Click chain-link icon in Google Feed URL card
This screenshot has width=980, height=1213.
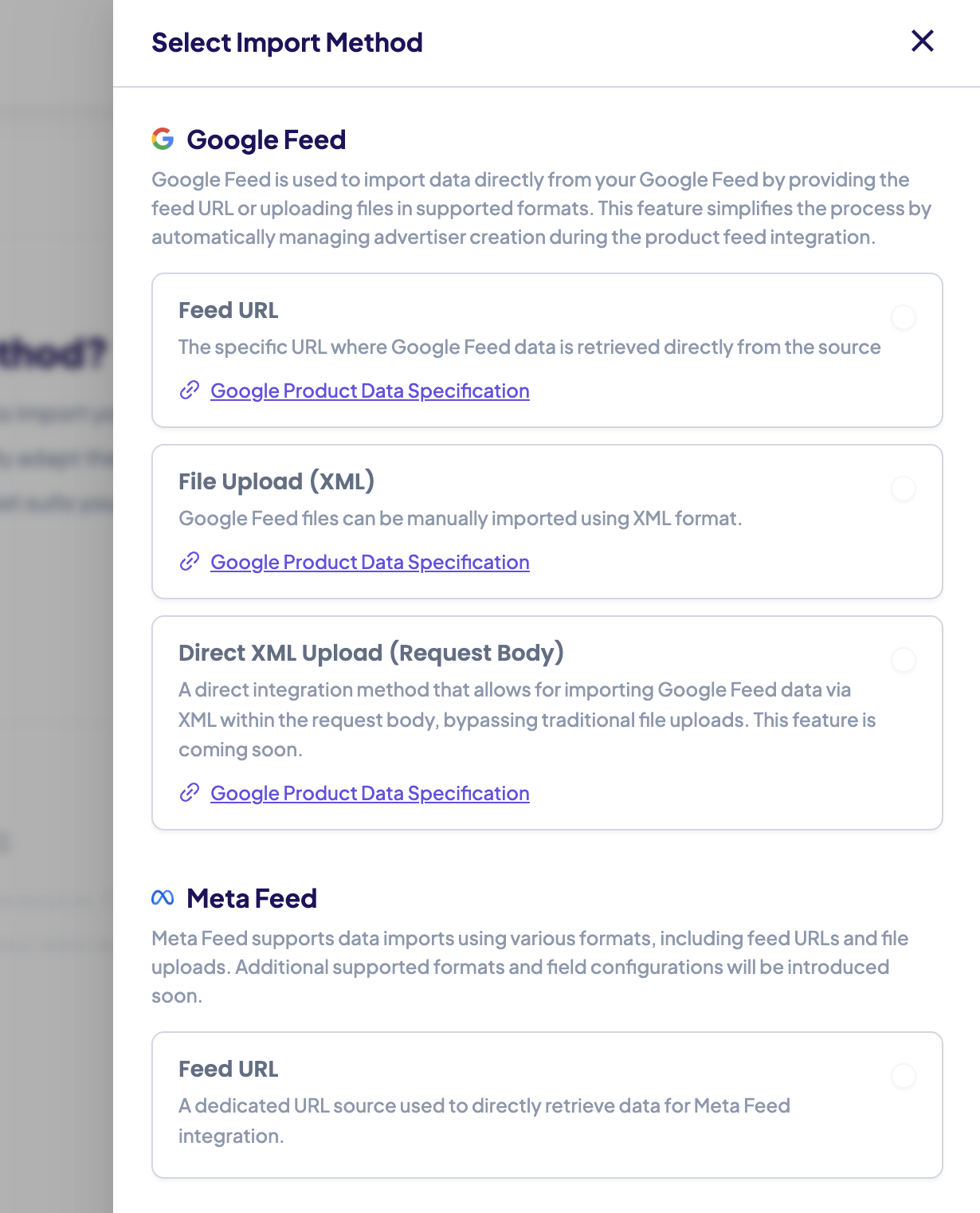189,391
